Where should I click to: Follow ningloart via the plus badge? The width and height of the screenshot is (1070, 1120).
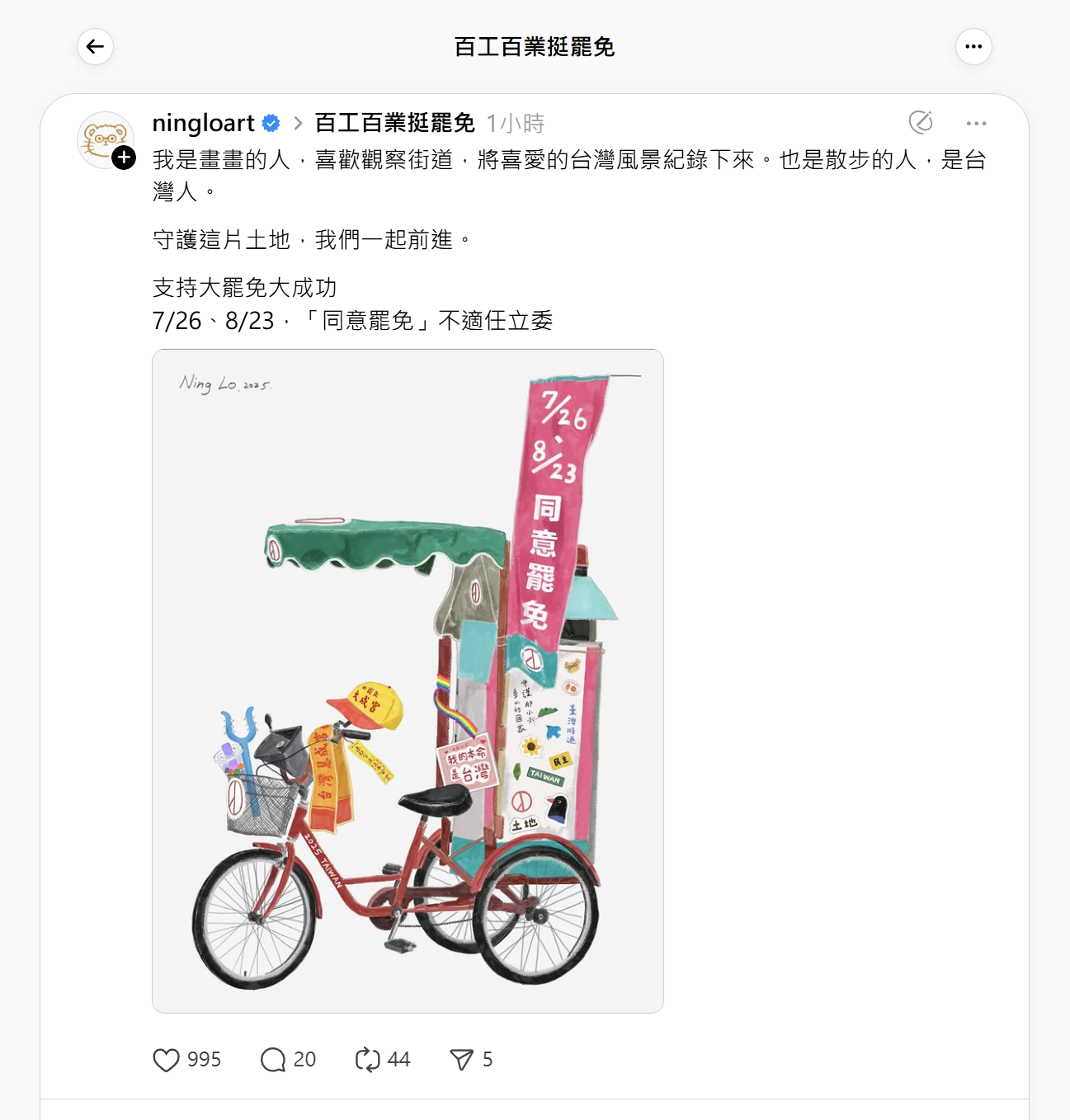(x=124, y=158)
